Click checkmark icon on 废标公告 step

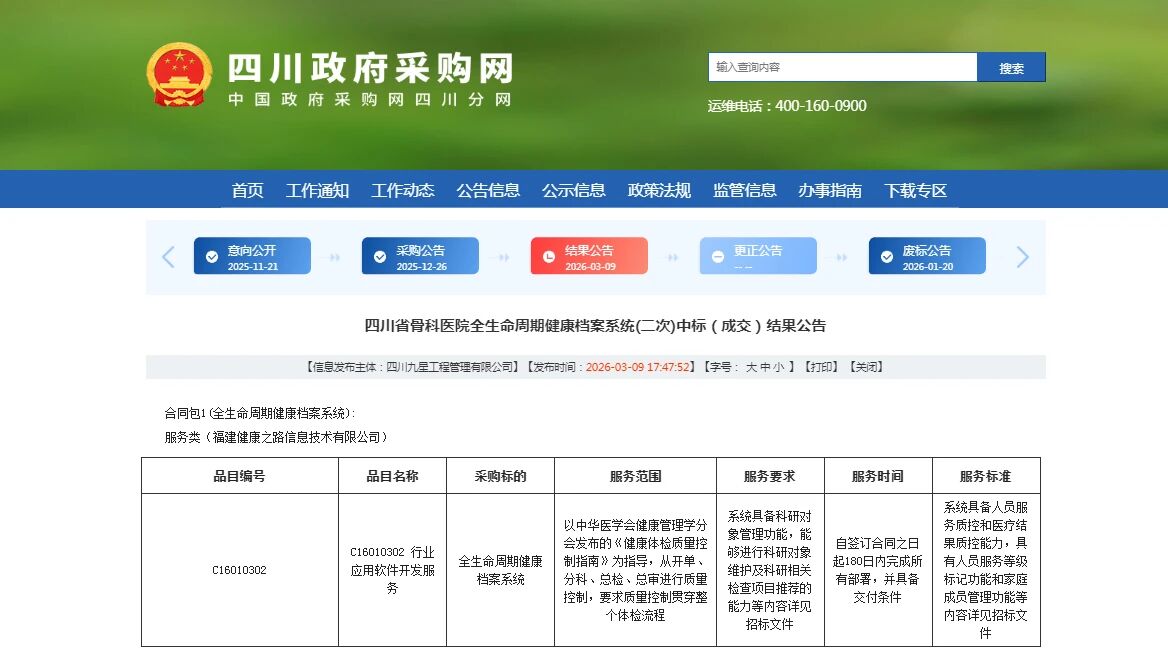tap(887, 257)
